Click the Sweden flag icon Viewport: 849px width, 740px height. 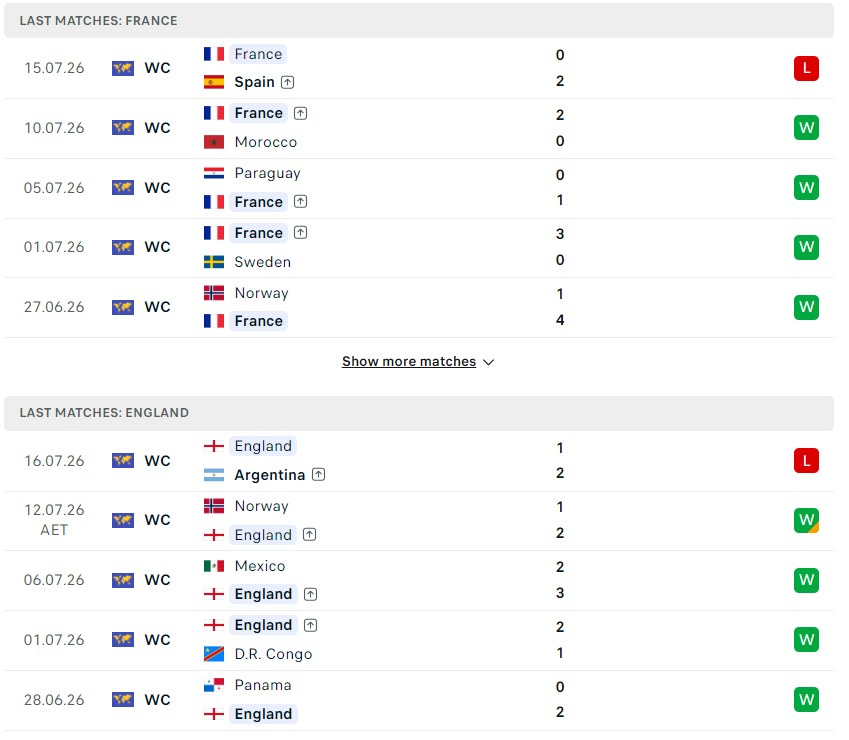pos(214,262)
